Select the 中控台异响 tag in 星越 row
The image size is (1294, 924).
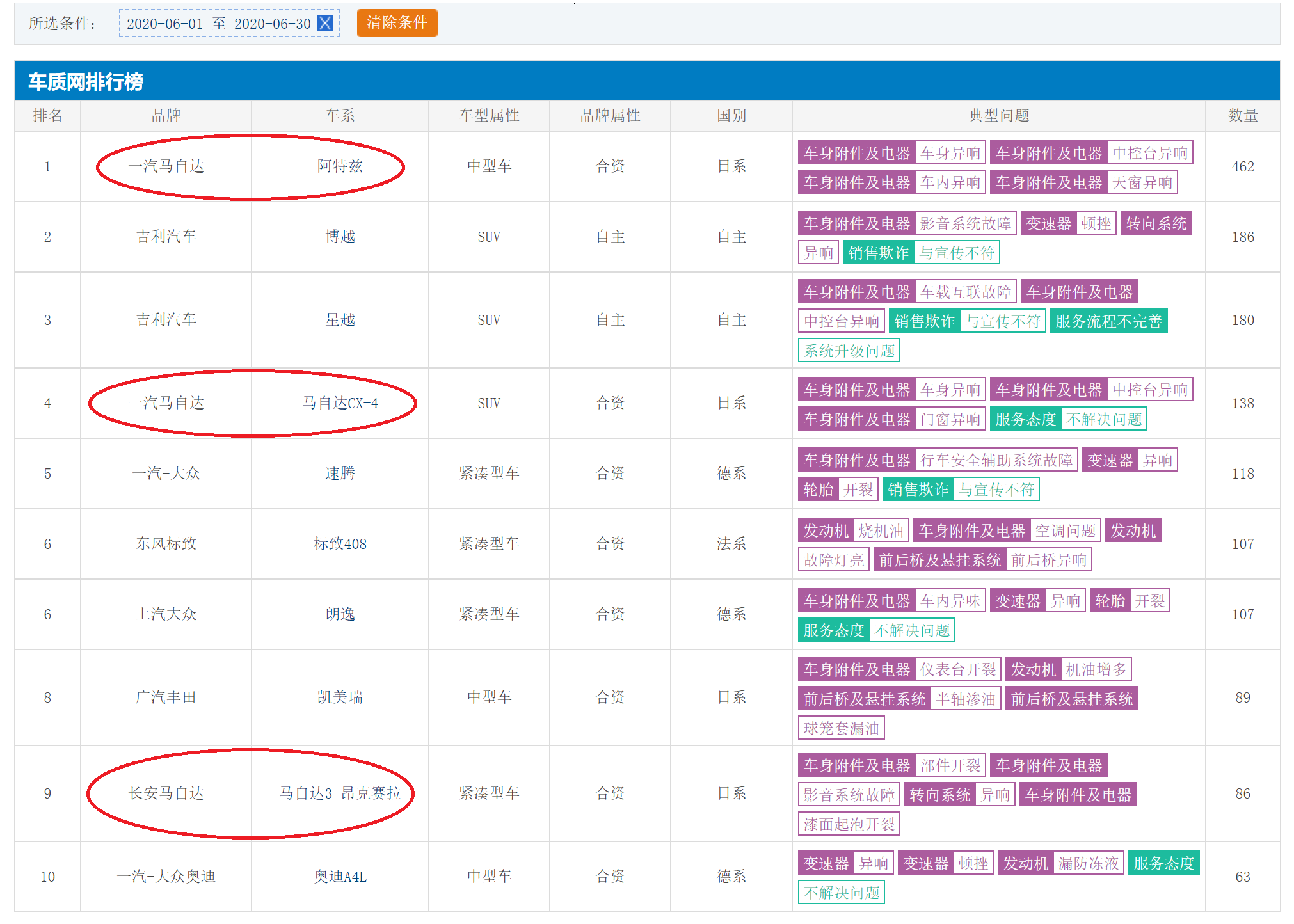(x=842, y=321)
